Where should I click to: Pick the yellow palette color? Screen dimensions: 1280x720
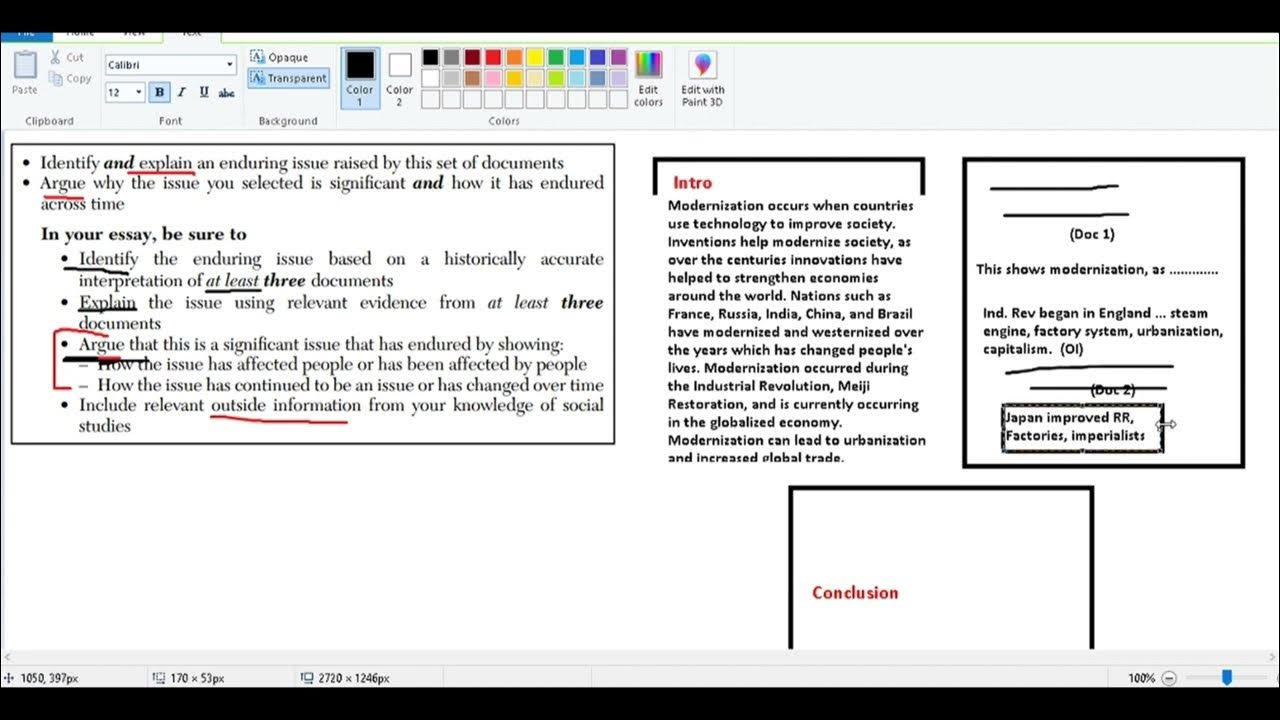(535, 58)
